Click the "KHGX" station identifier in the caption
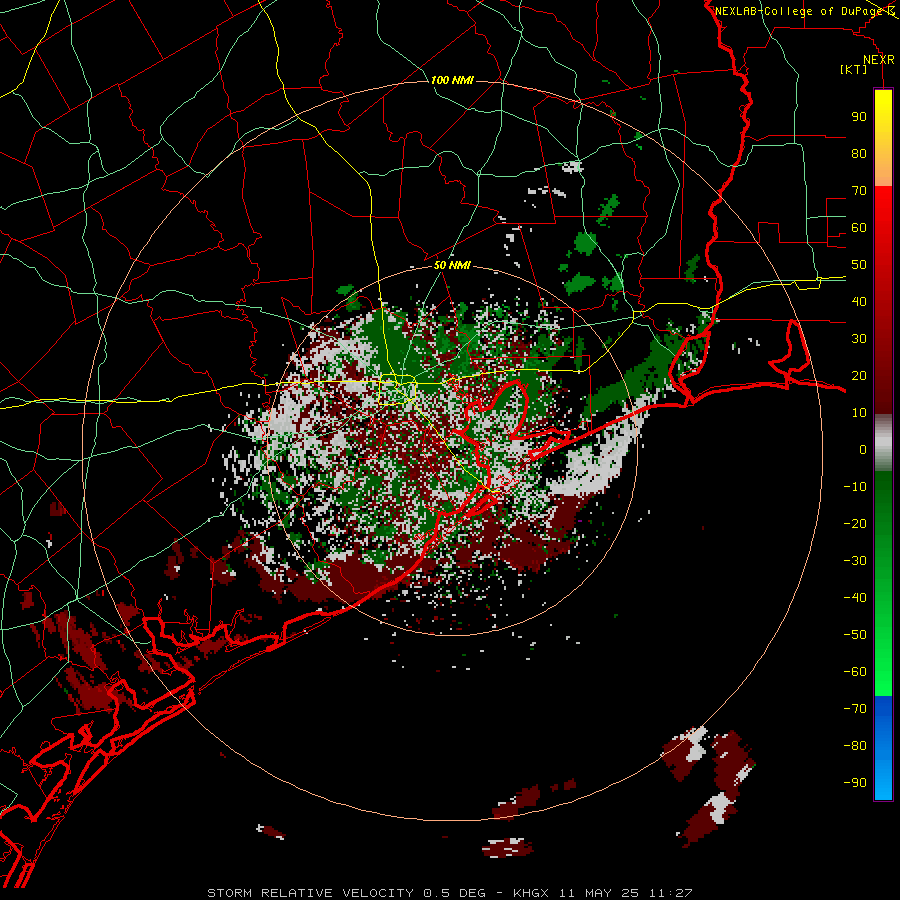 [x=531, y=893]
